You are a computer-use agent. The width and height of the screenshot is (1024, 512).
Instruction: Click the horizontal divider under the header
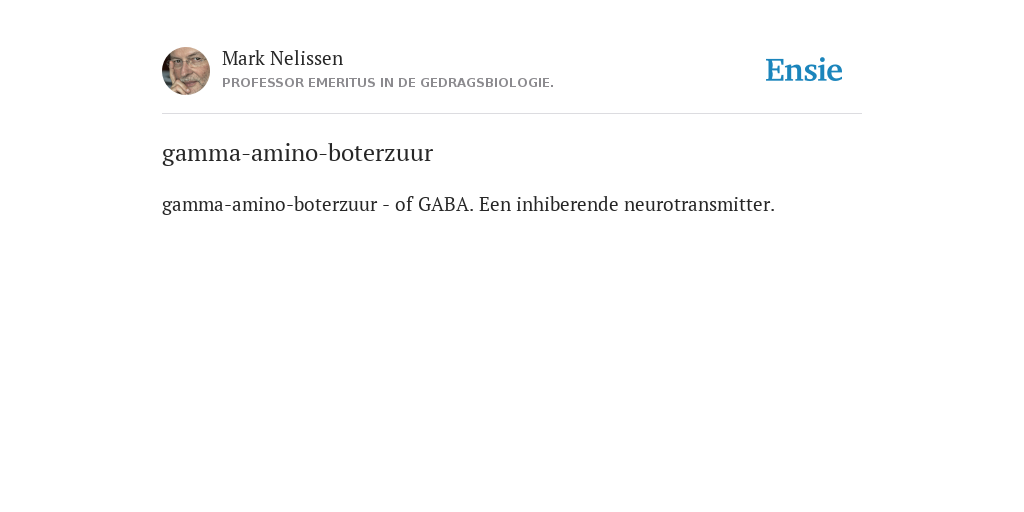pyautogui.click(x=512, y=114)
